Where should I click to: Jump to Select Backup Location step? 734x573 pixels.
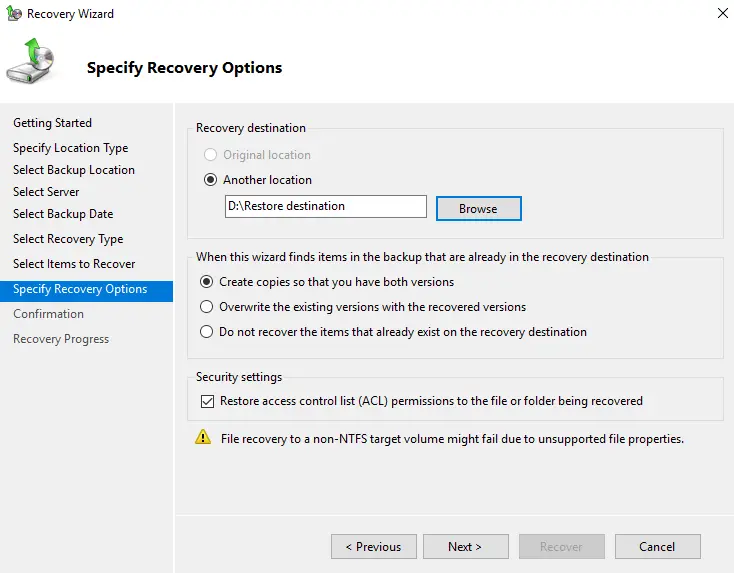(x=74, y=170)
